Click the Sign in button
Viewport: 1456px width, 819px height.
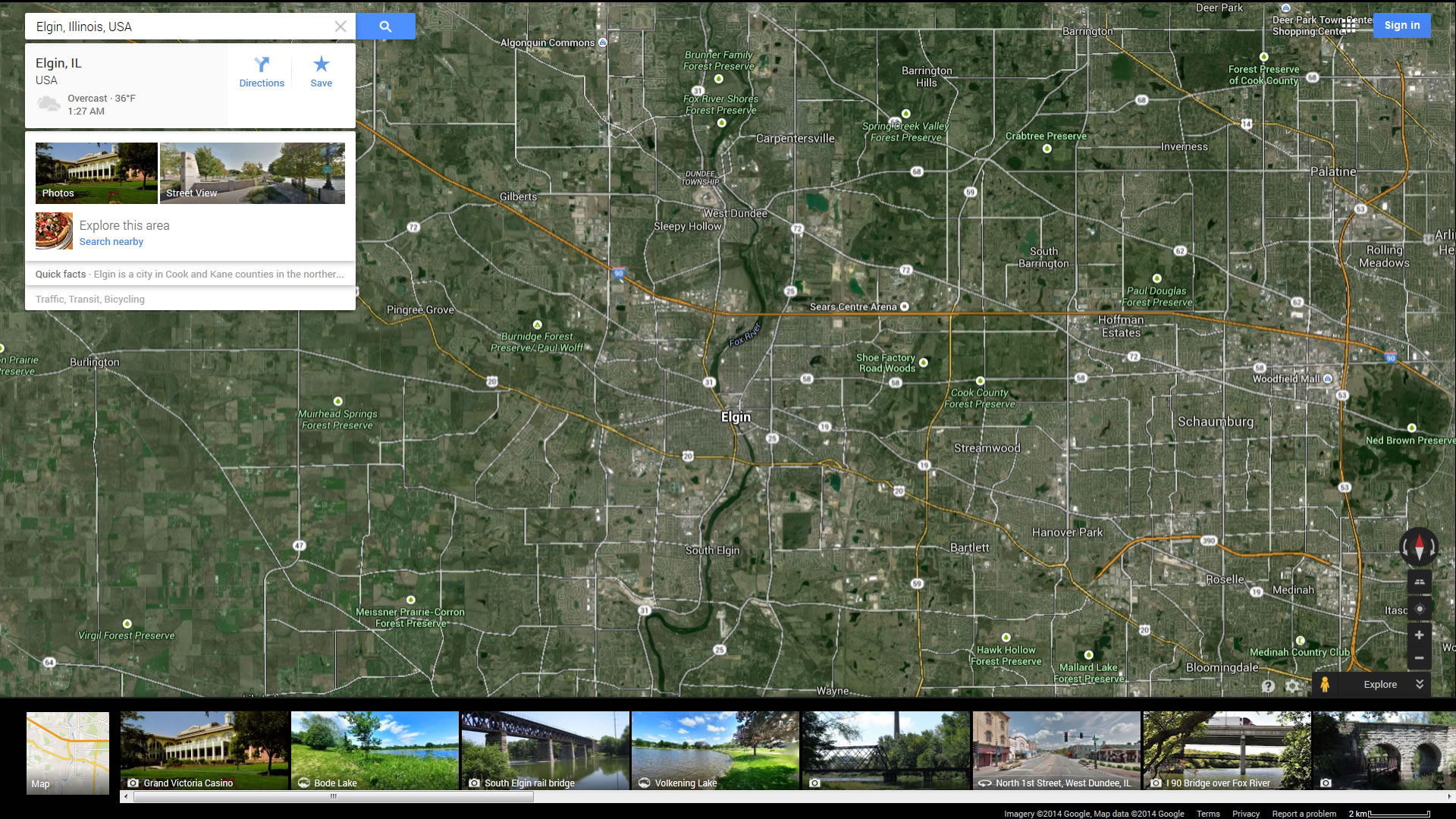1401,25
